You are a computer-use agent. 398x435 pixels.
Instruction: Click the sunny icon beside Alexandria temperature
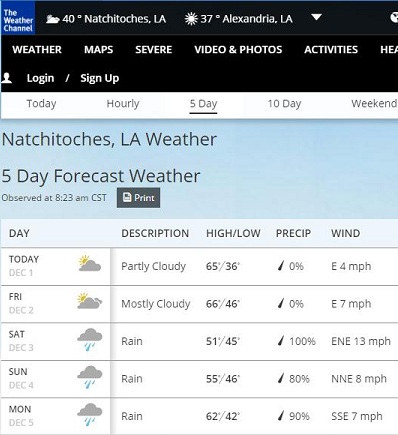tap(191, 19)
